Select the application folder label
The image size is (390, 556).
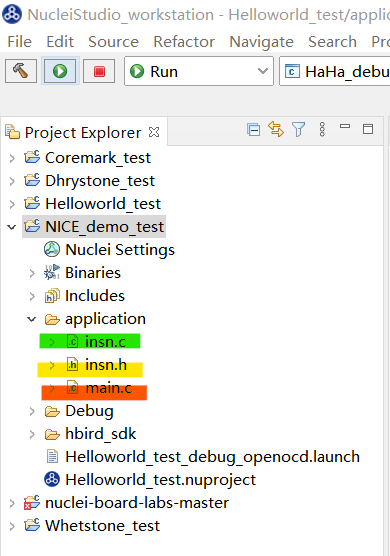click(105, 319)
